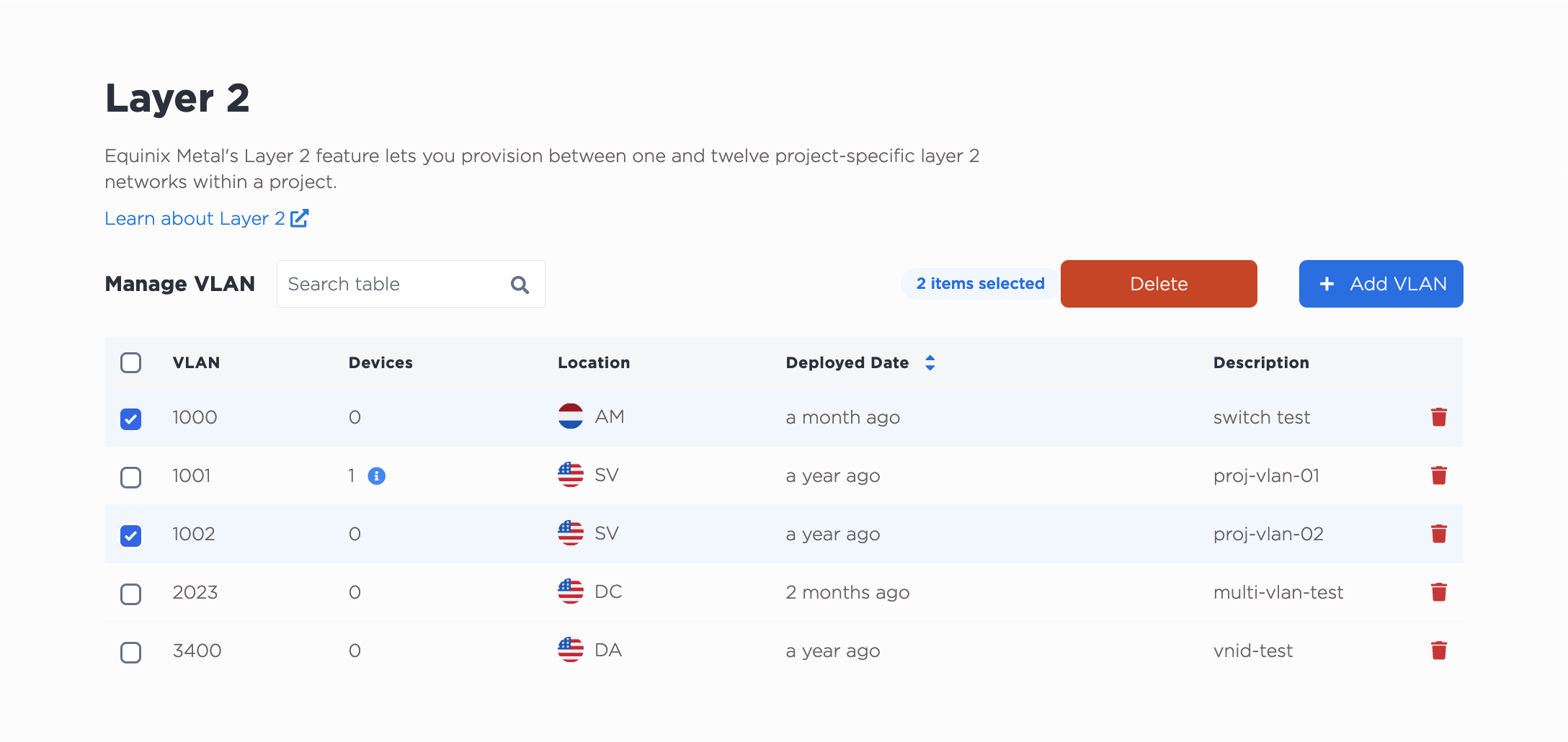Open the info icon beside devices for 1001

tap(376, 475)
